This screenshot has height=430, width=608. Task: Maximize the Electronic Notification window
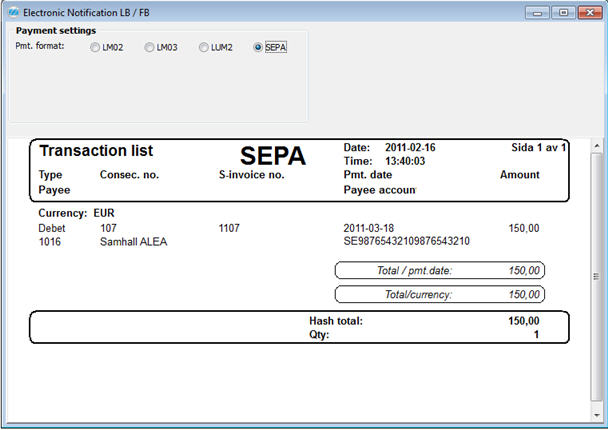point(563,12)
